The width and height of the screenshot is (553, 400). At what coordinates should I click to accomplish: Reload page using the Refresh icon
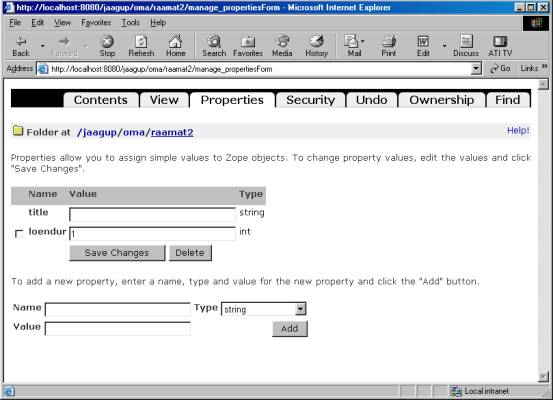pos(141,46)
